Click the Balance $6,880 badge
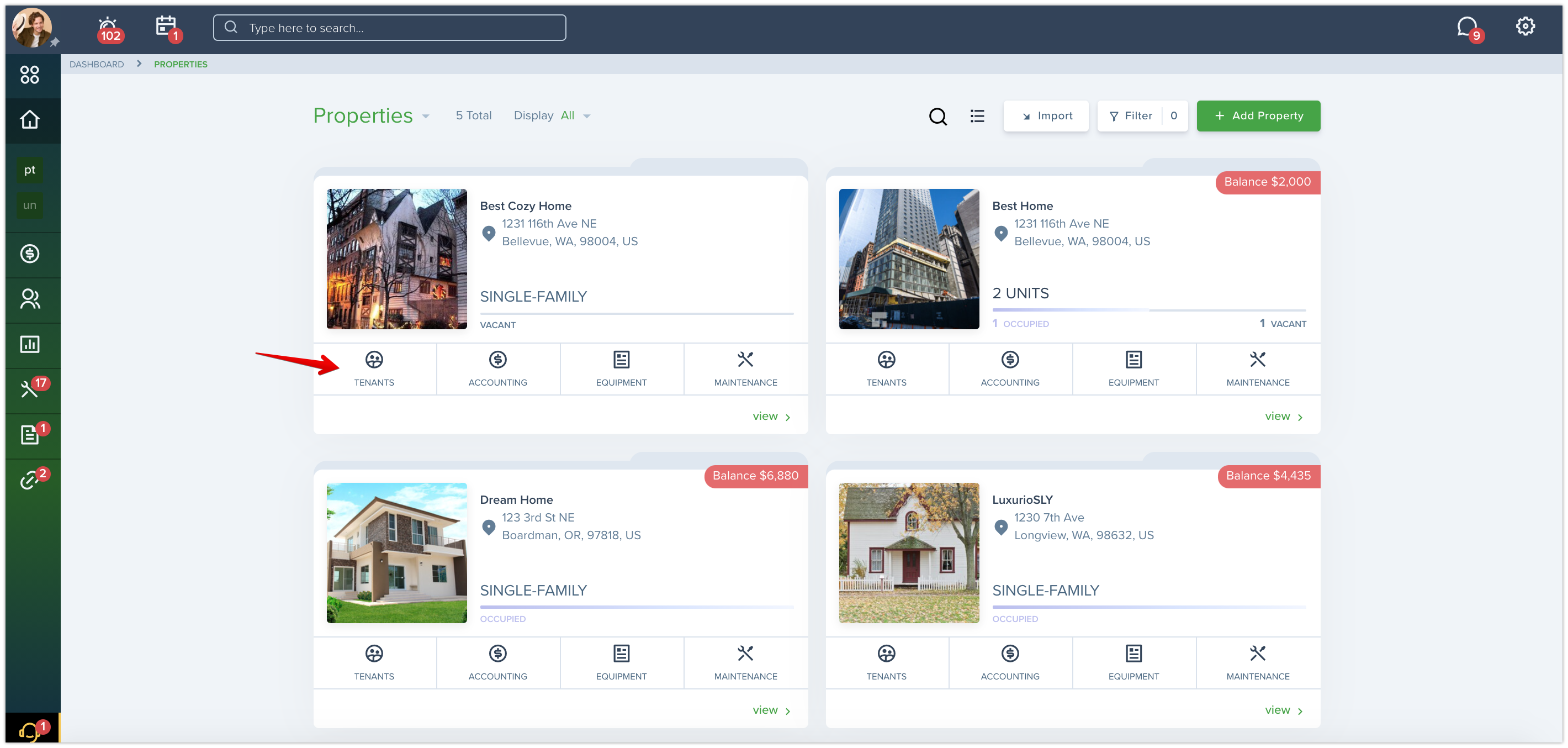 click(755, 476)
